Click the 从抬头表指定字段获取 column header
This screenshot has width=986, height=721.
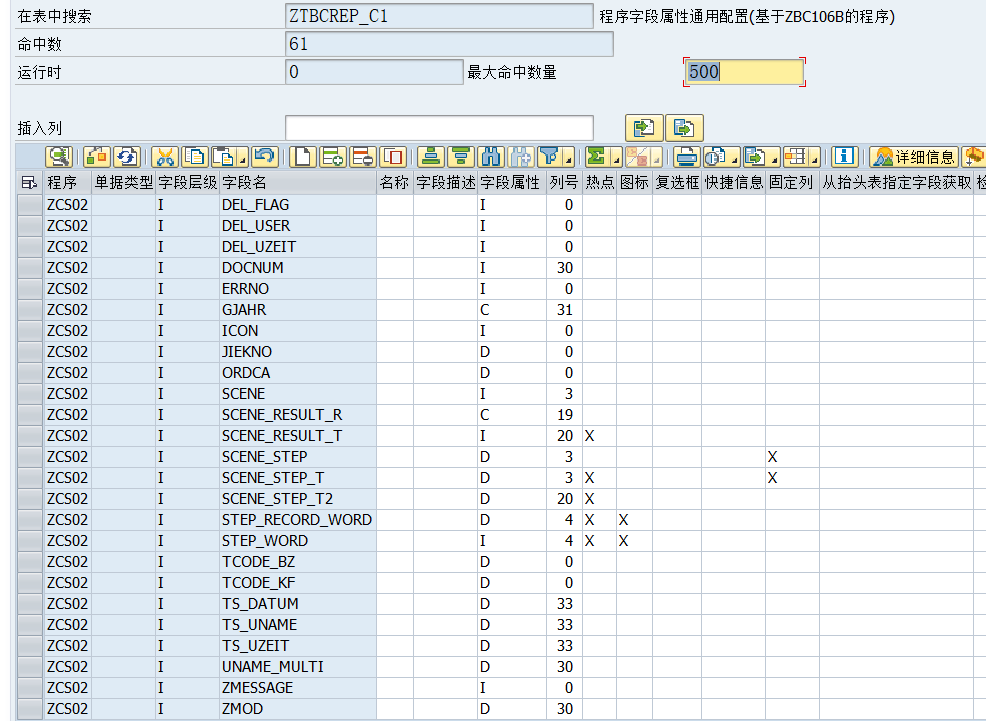coord(897,182)
